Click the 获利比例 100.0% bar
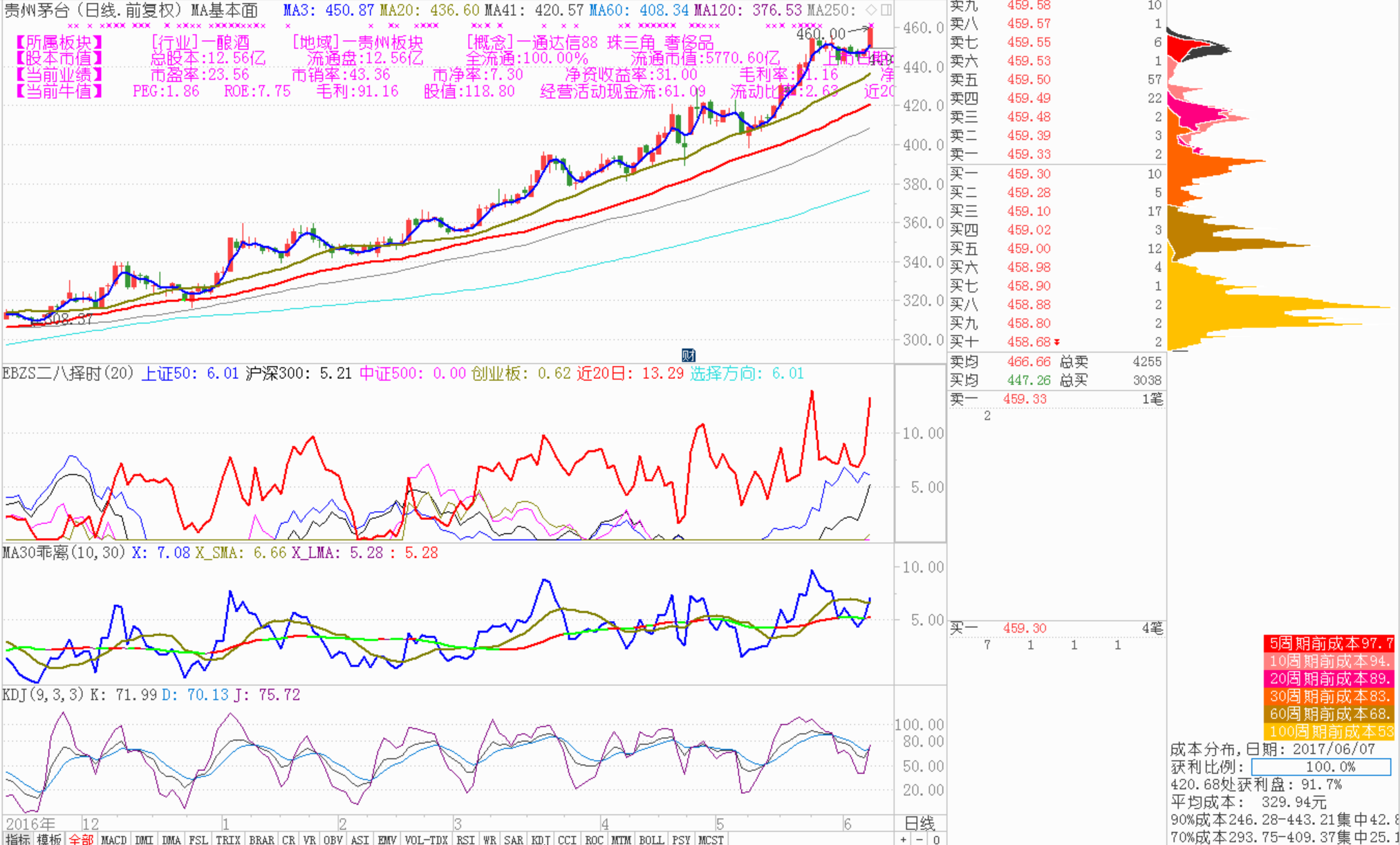The width and height of the screenshot is (1400, 845). click(x=1321, y=767)
